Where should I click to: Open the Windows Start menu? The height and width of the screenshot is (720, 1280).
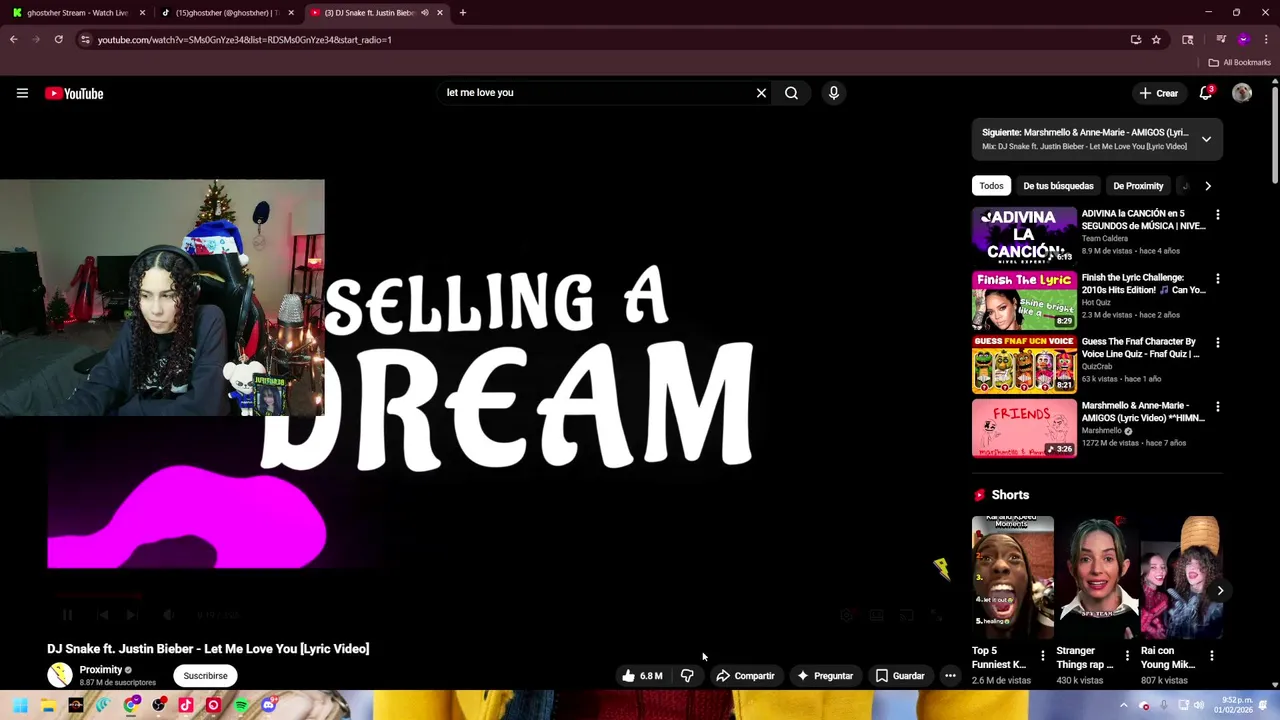click(21, 705)
